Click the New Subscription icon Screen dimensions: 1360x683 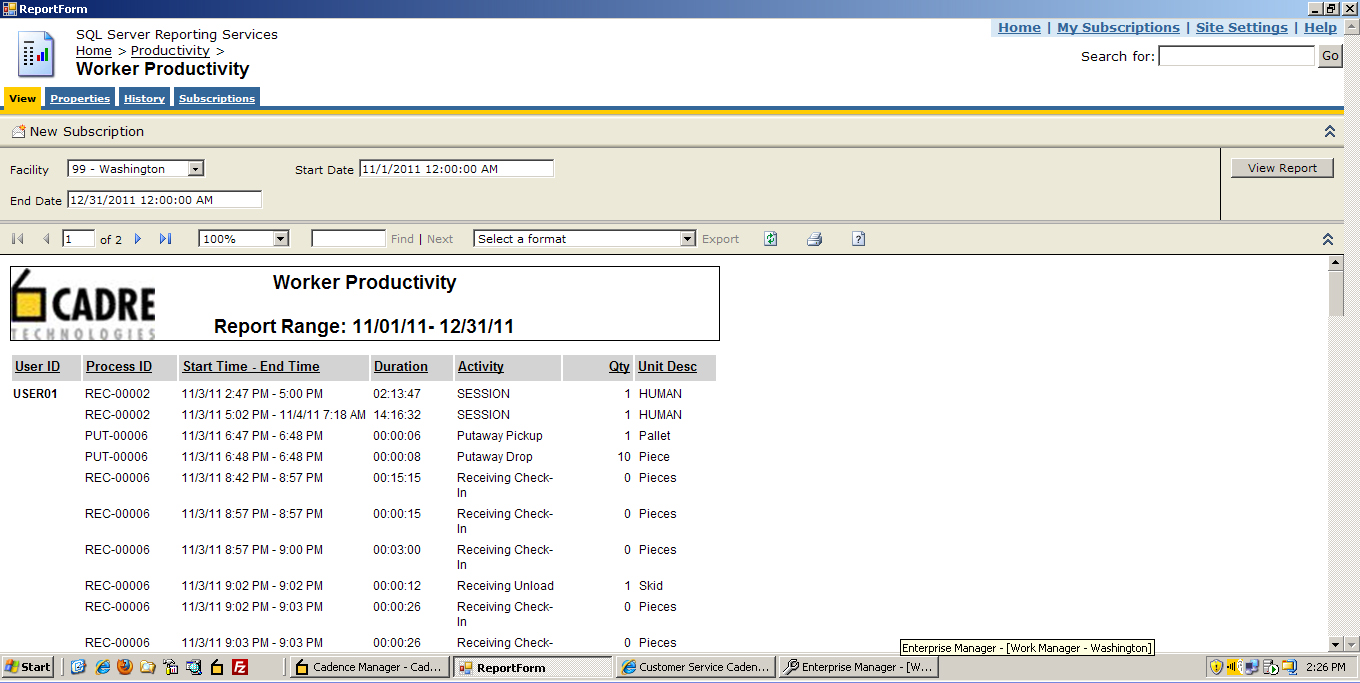click(17, 131)
